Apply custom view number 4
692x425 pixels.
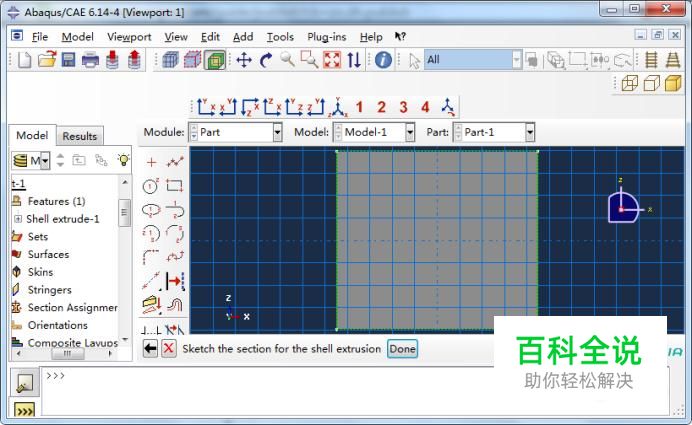[425, 107]
